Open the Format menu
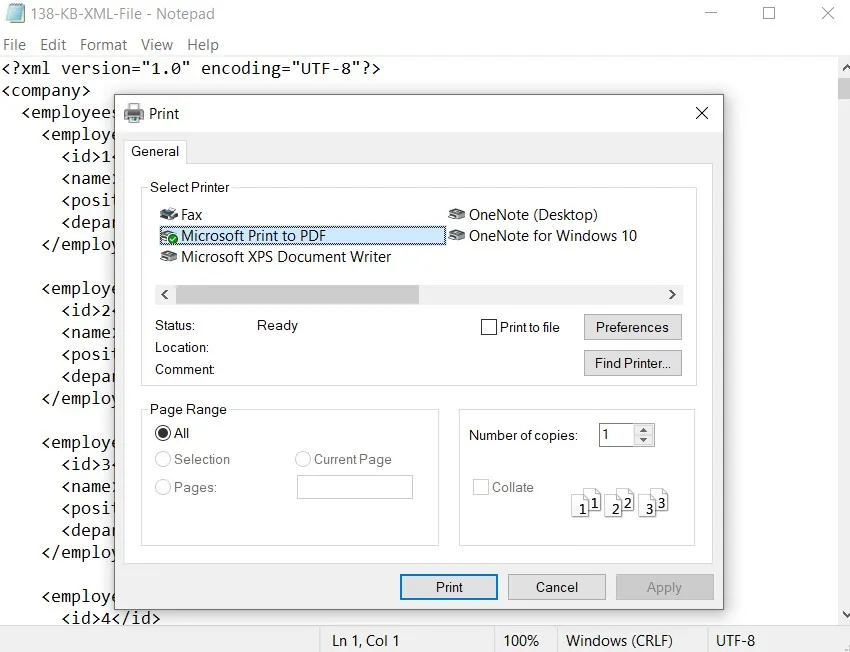 click(x=103, y=45)
